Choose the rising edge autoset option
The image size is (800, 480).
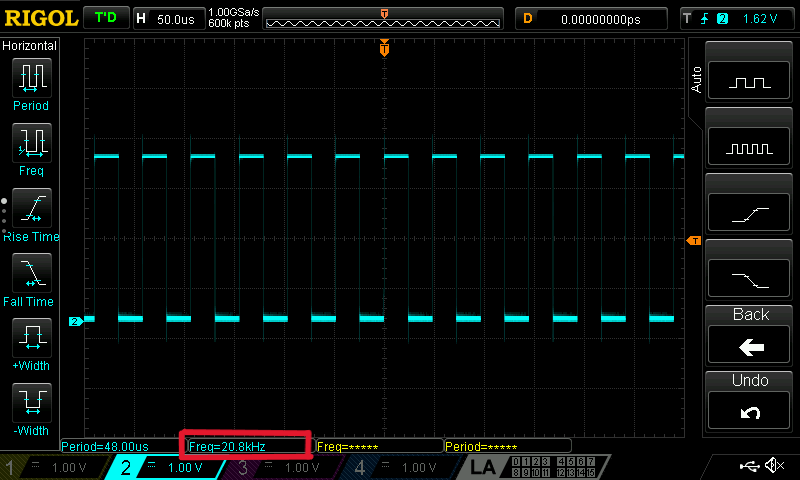pos(750,212)
